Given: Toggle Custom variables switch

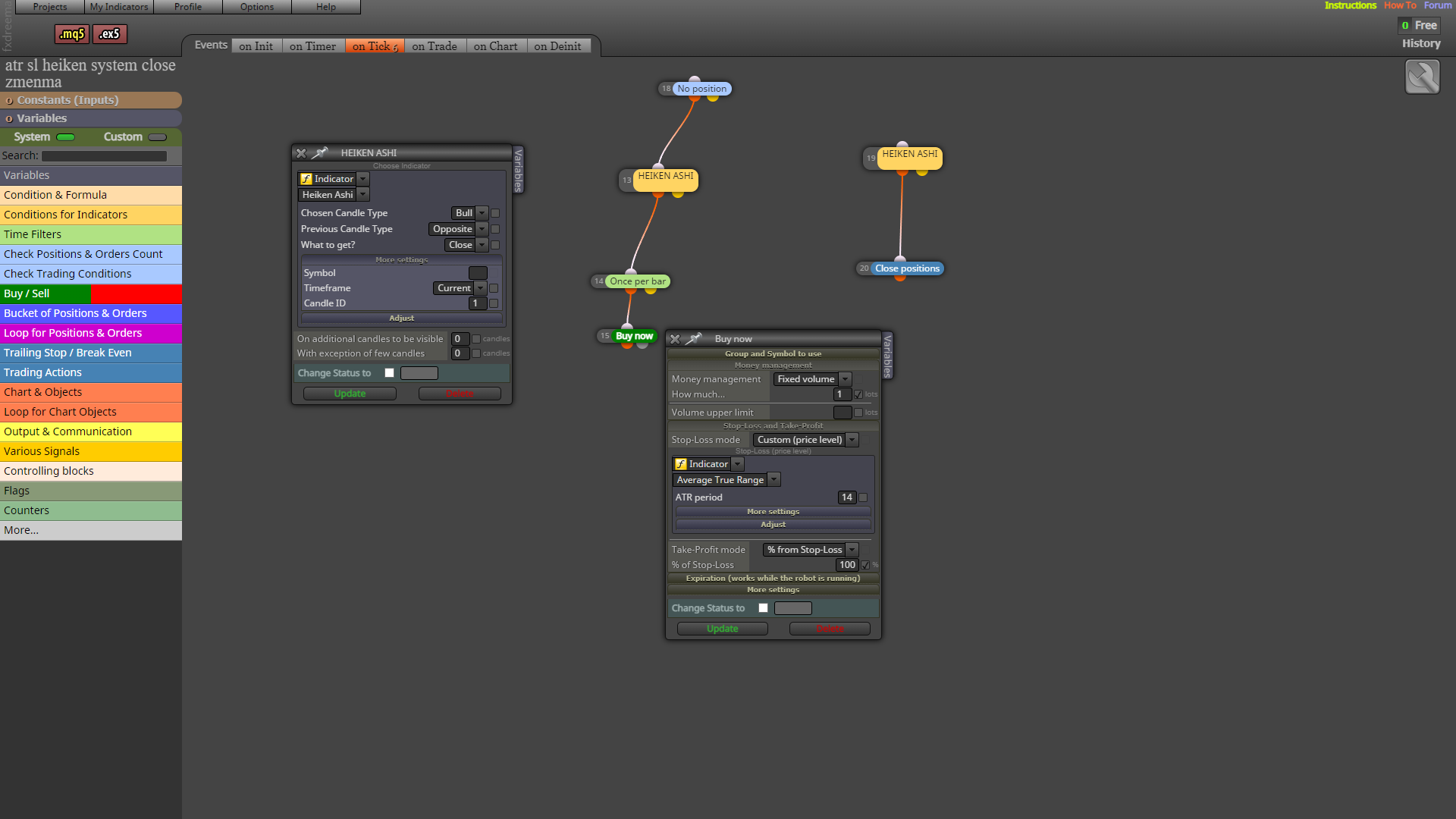Looking at the screenshot, I should tap(158, 137).
